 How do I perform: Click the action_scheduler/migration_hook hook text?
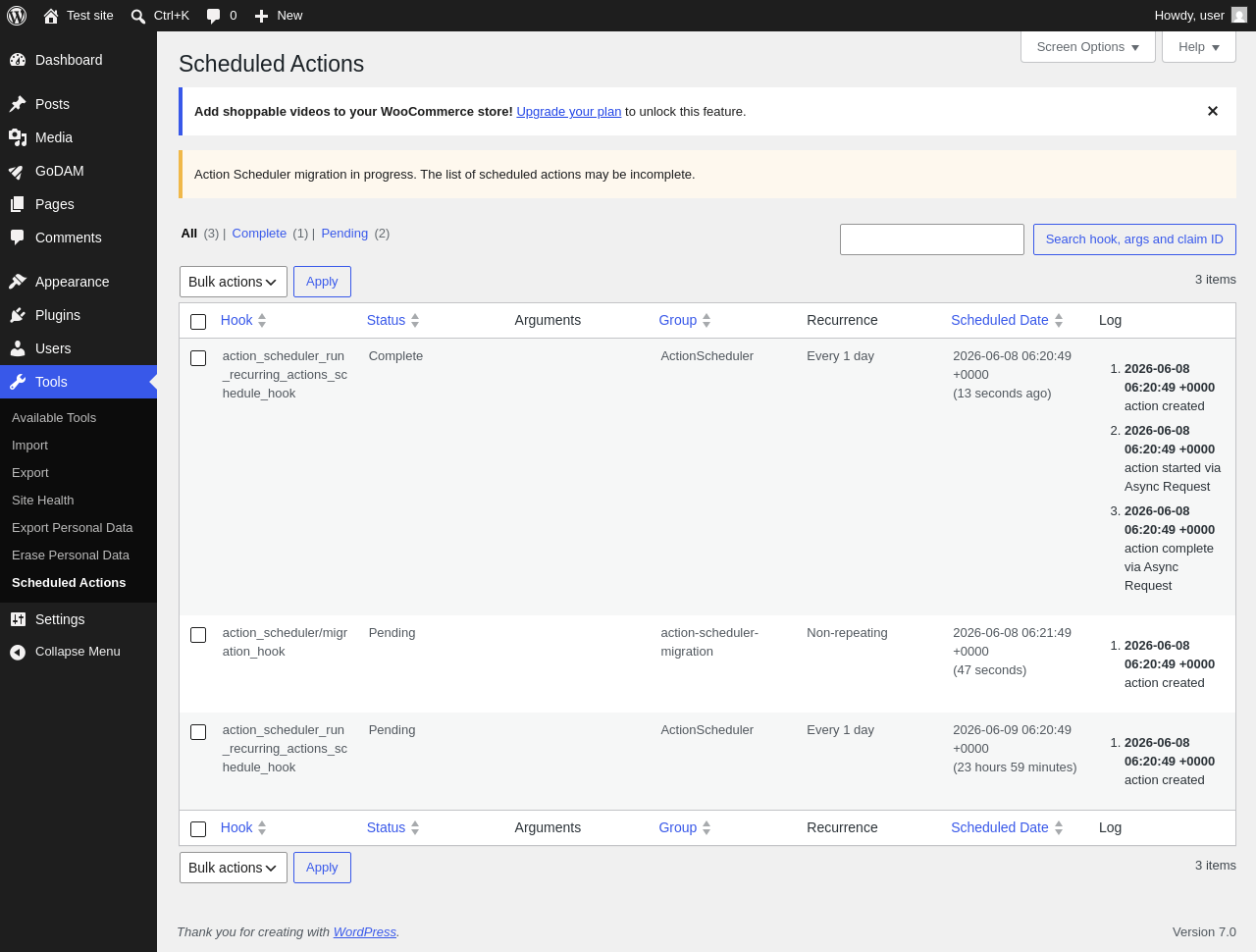tap(285, 642)
